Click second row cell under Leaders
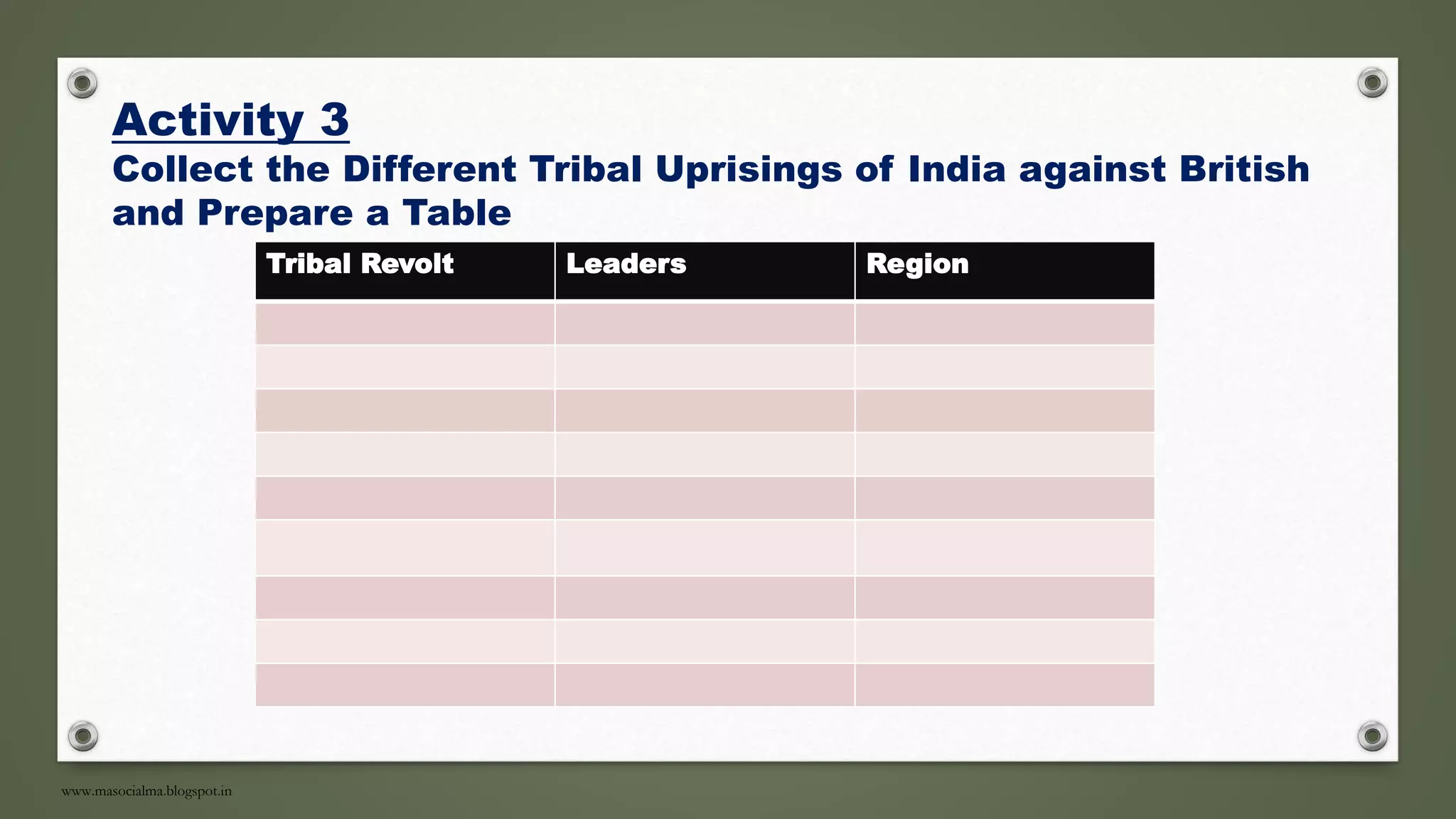Viewport: 1456px width, 819px height. pyautogui.click(x=705, y=368)
